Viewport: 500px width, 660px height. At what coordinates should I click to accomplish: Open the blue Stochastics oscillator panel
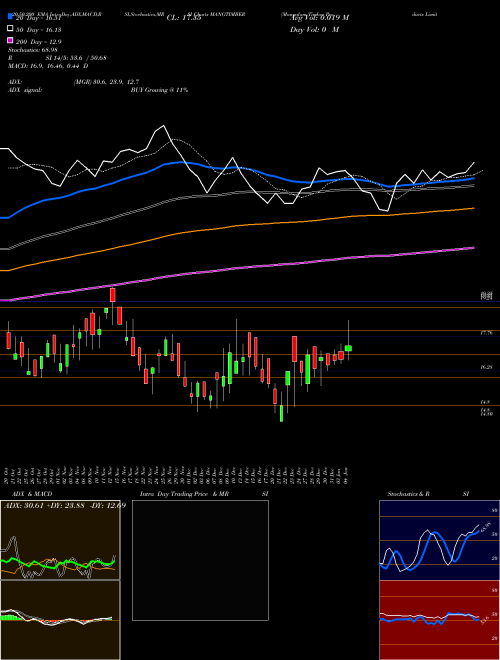(x=439, y=540)
